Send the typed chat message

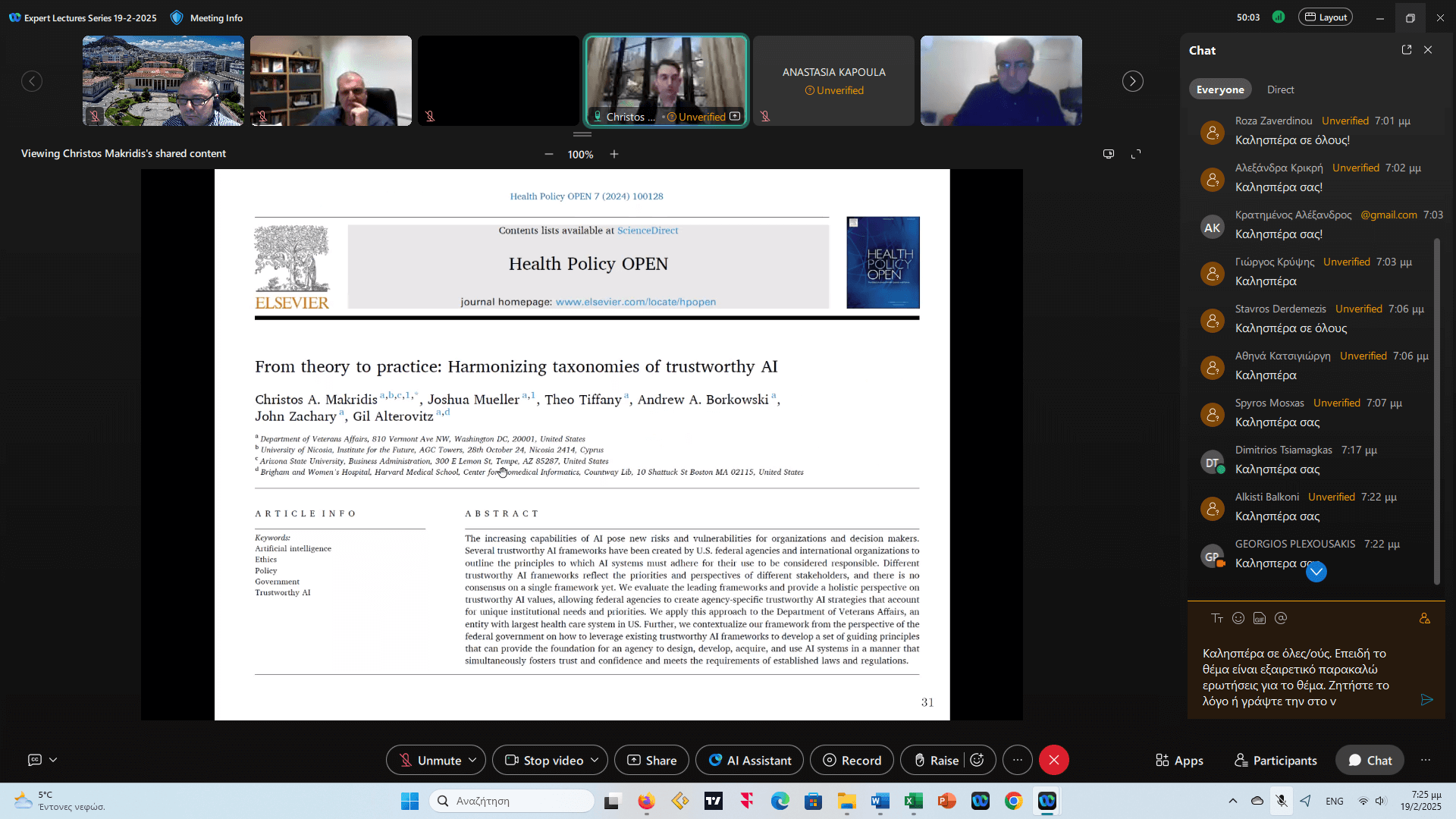(1426, 700)
